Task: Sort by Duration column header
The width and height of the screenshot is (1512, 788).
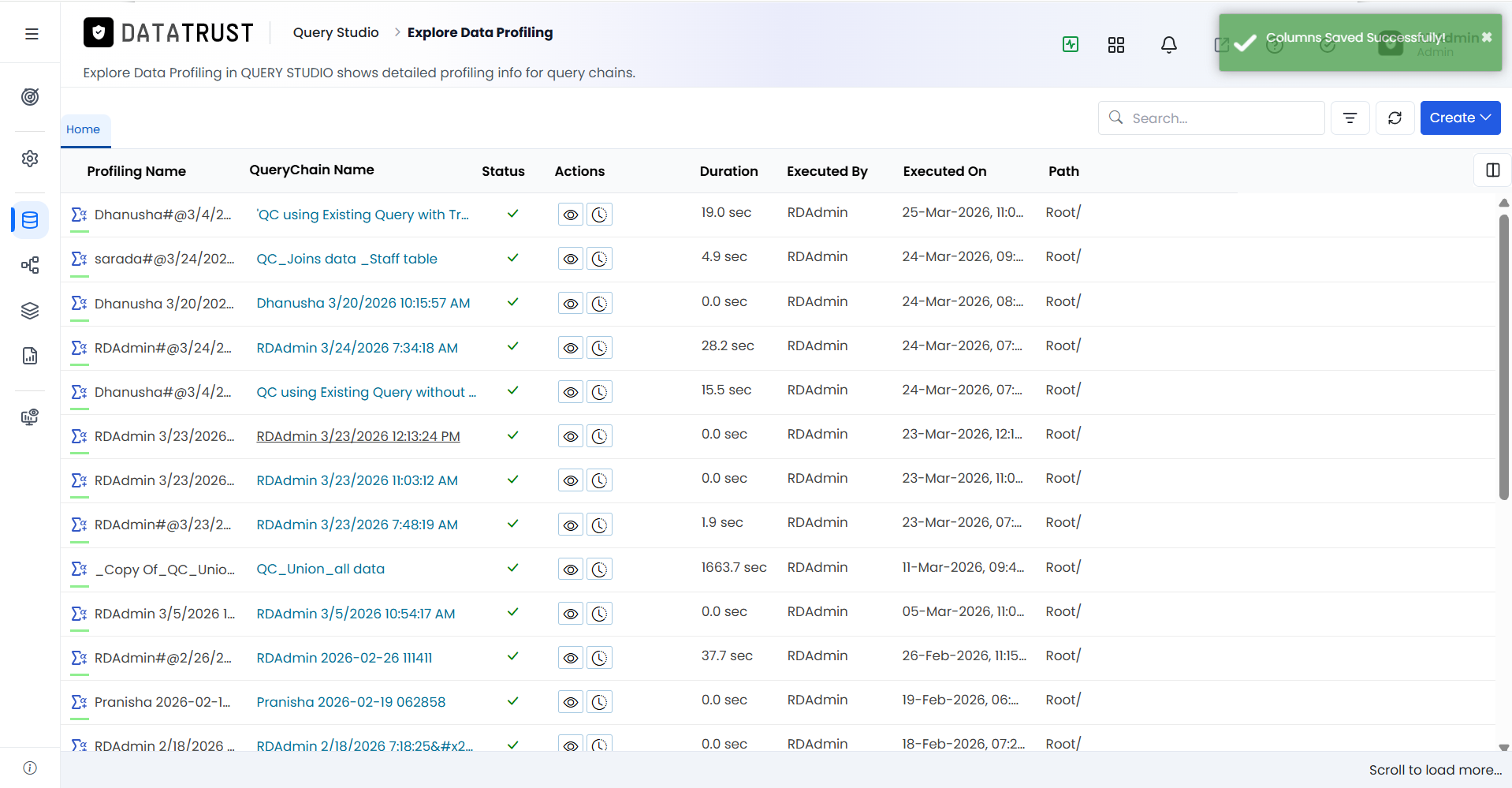Action: point(729,171)
